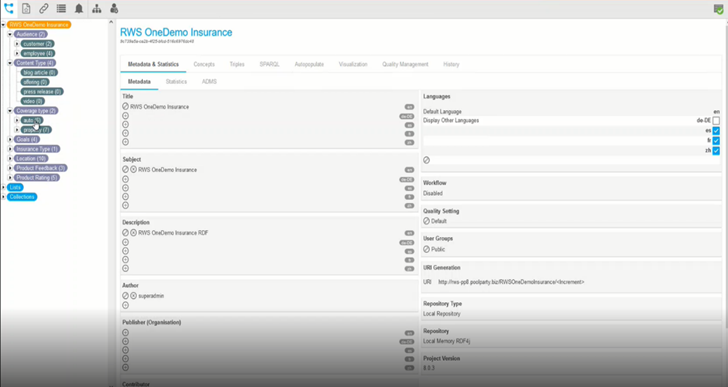Select the blog article (0) concept
Image resolution: width=728 pixels, height=387 pixels.
(x=39, y=72)
